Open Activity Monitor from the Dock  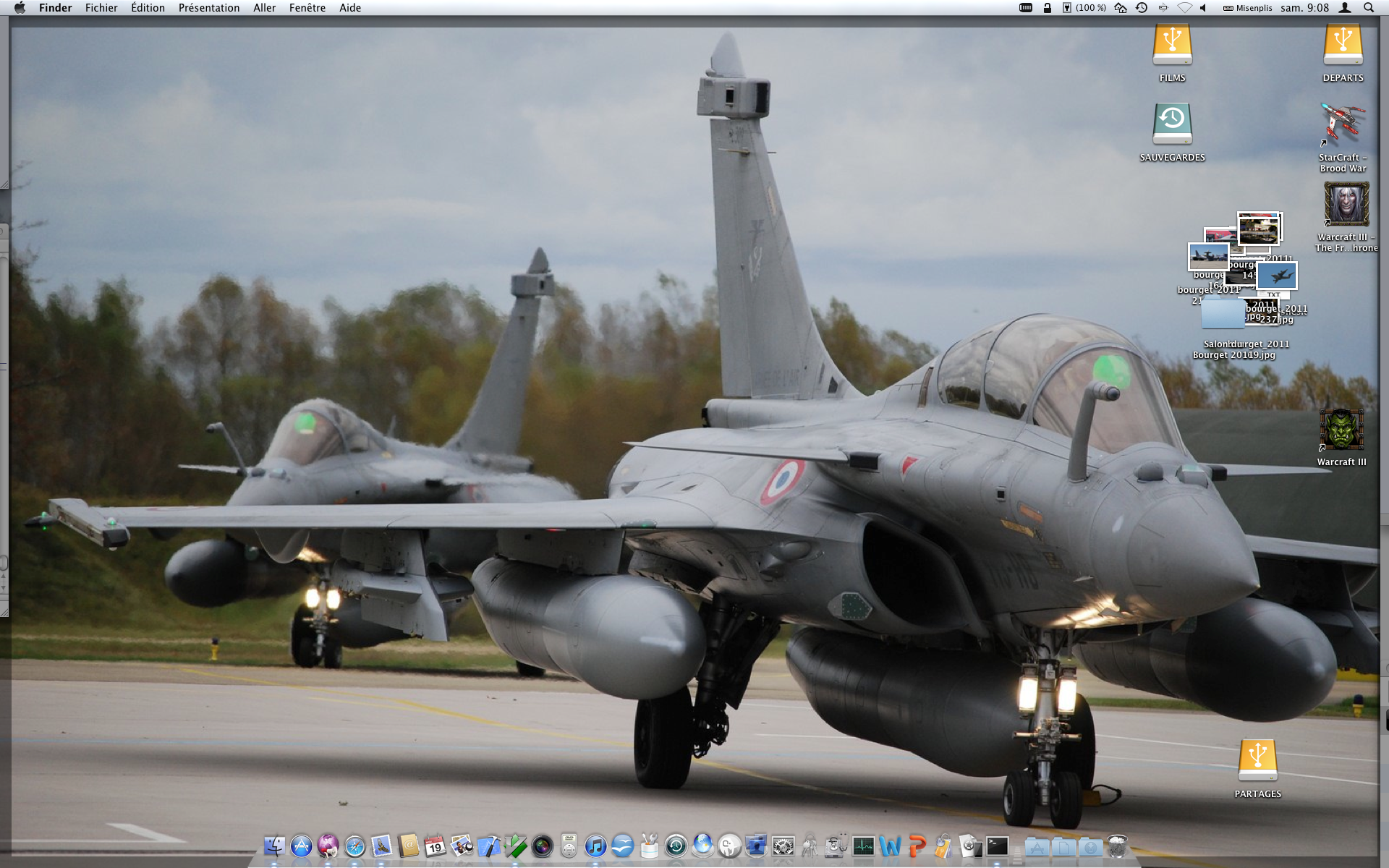point(863,846)
